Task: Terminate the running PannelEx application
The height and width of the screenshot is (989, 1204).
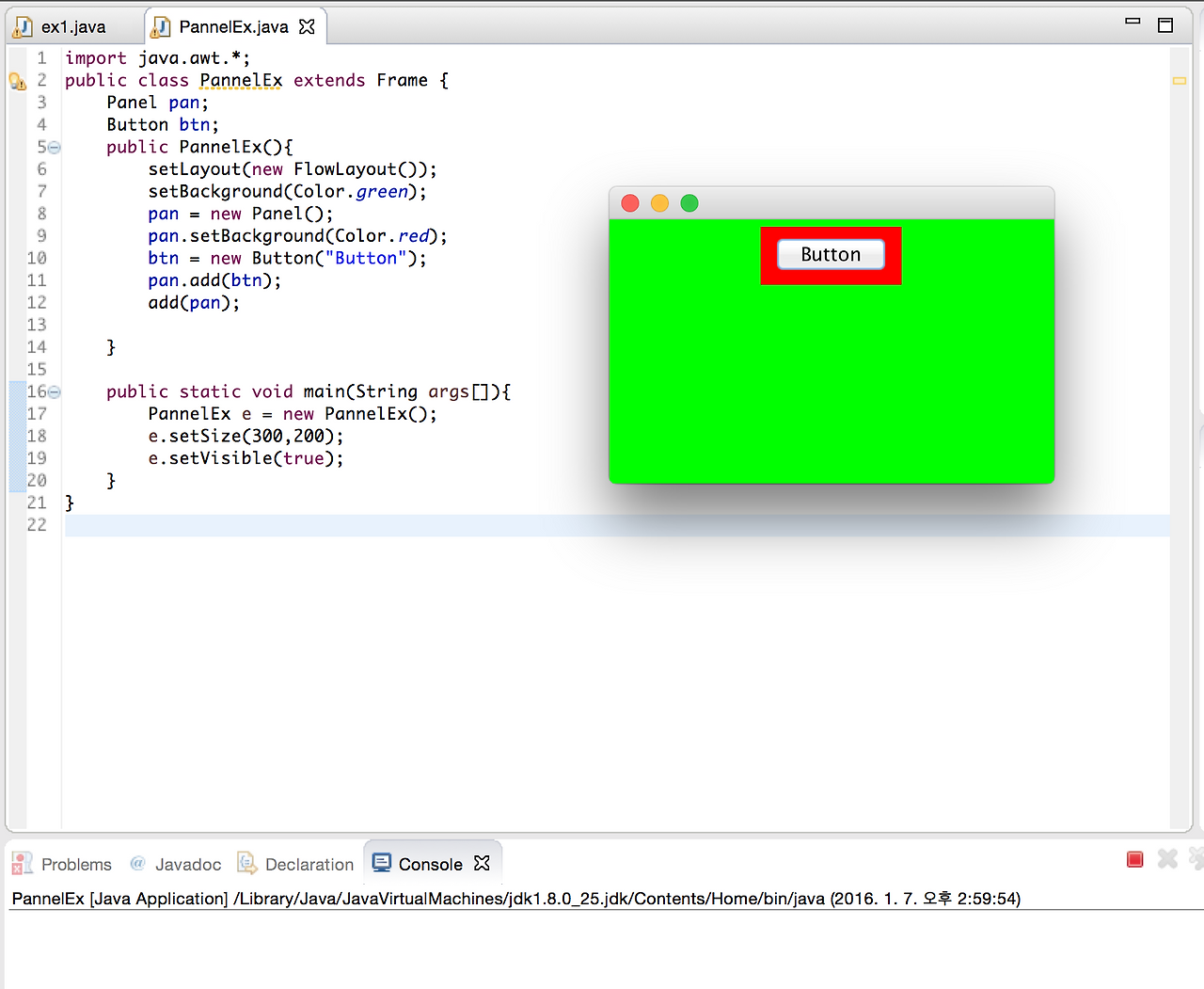Action: point(1134,859)
